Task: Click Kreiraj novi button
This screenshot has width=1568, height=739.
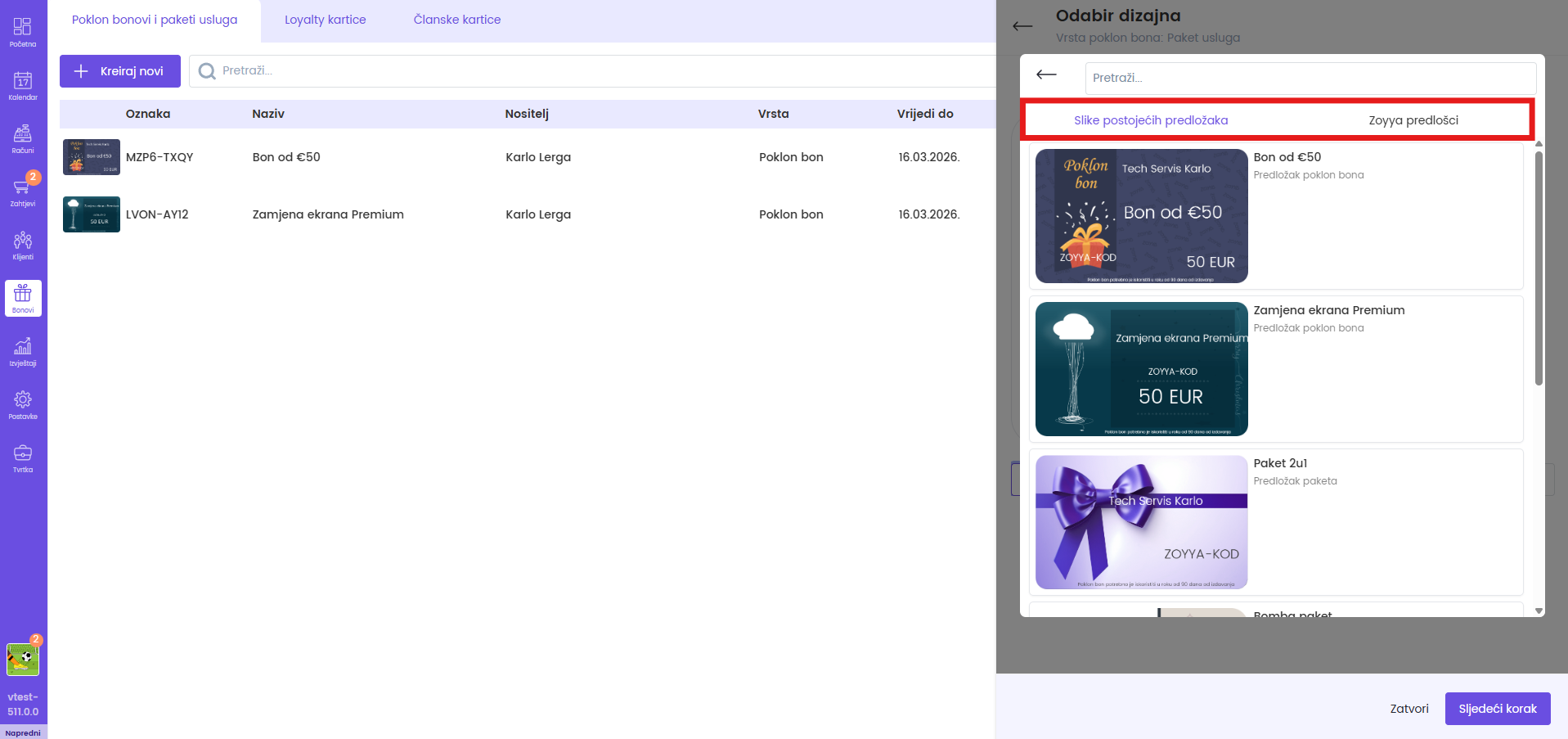Action: click(119, 71)
